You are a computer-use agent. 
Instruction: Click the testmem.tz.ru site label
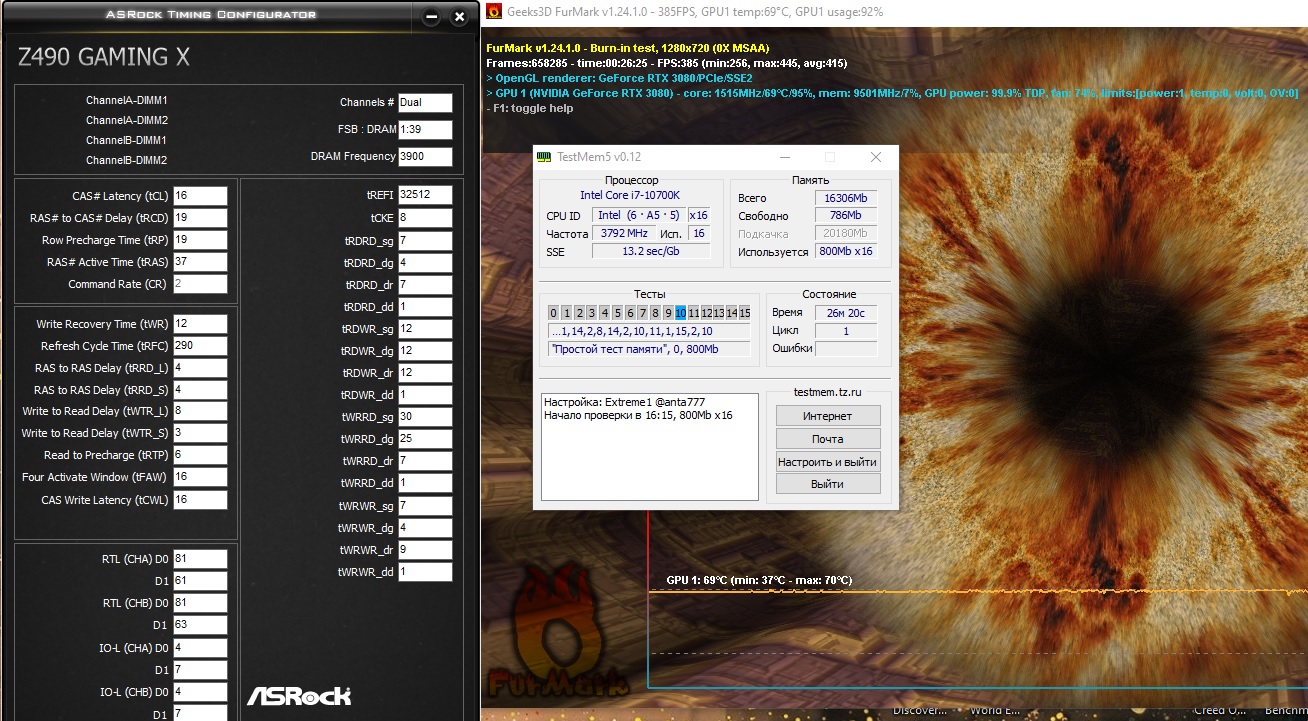(827, 393)
